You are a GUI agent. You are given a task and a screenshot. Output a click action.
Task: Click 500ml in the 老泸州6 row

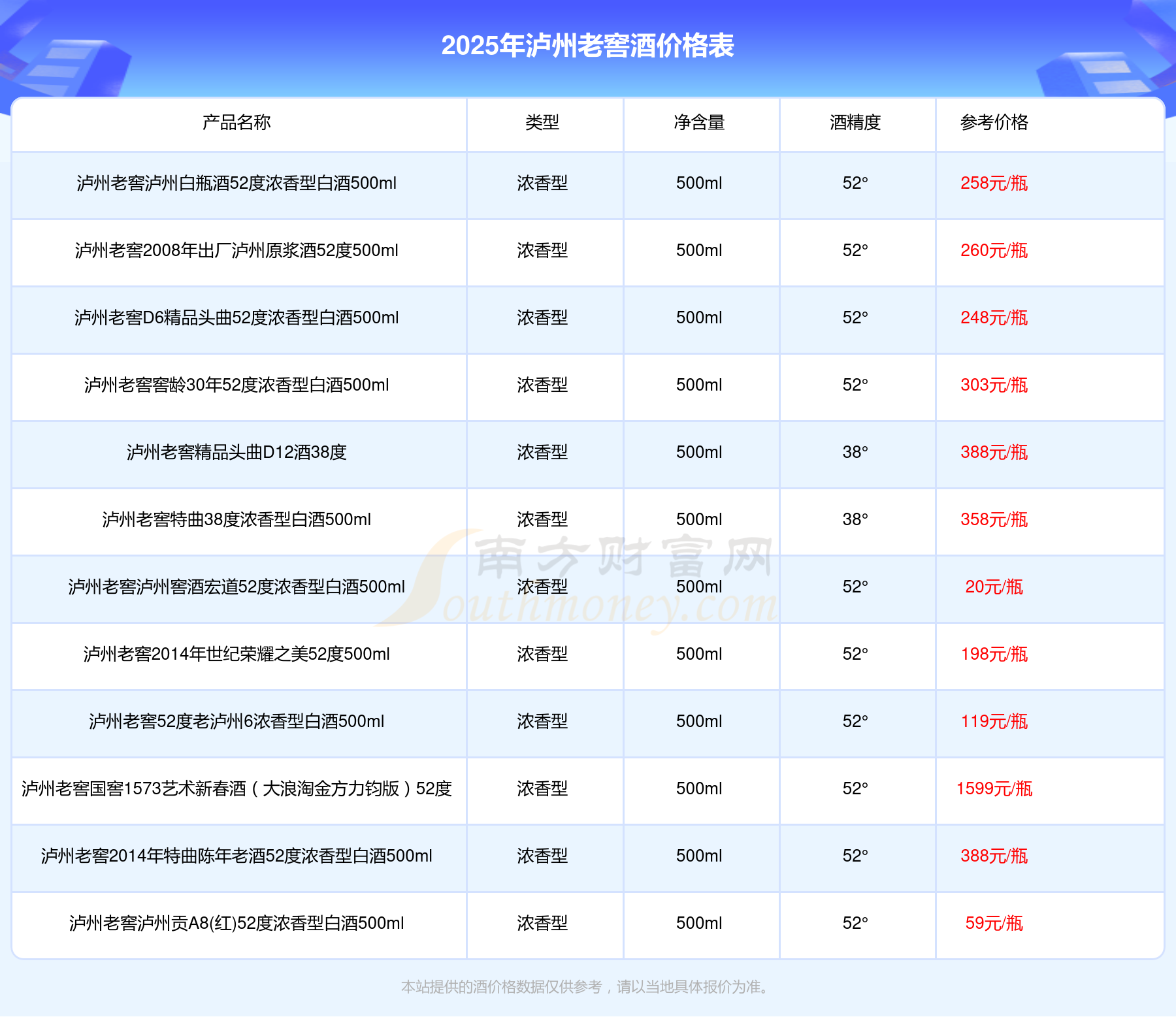699,722
